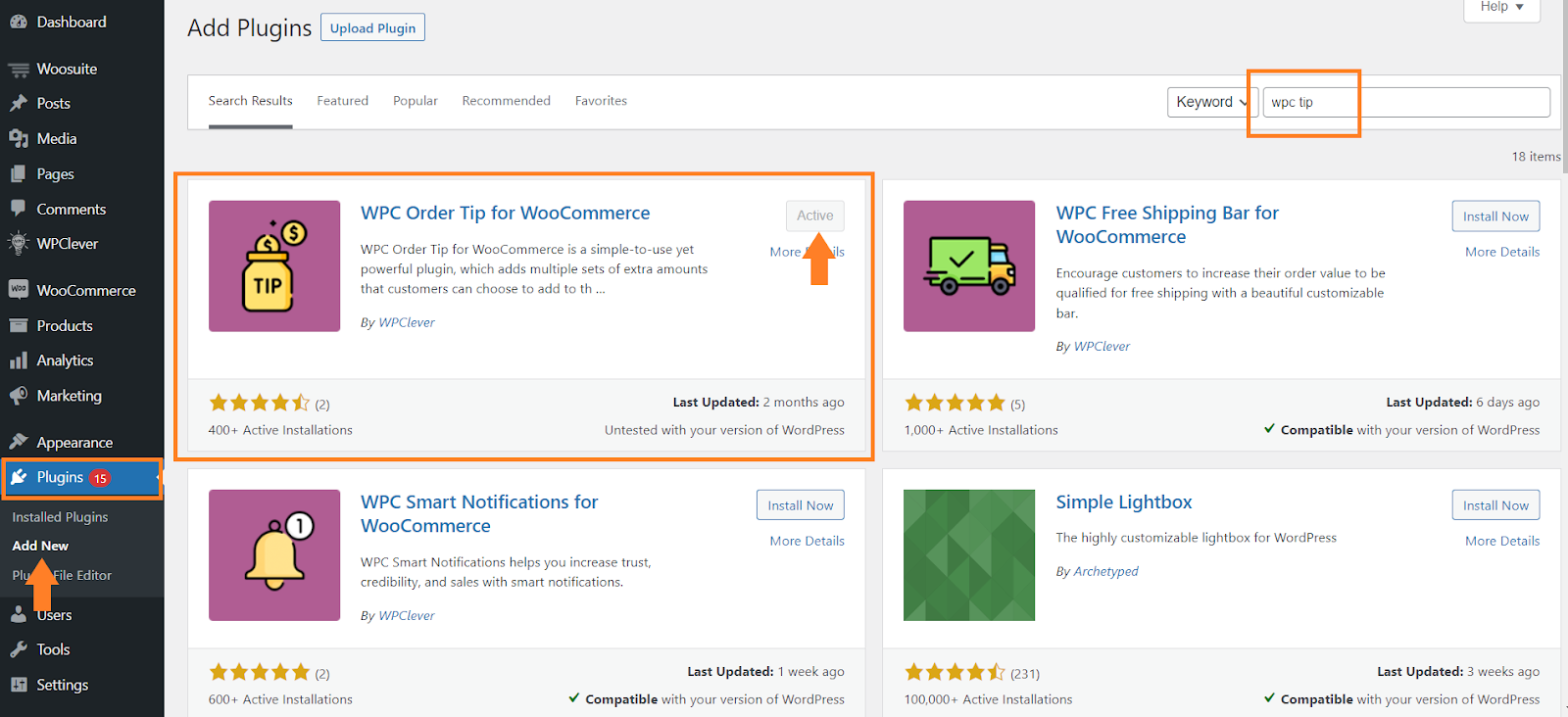Open the WPC Free Shipping Bar title link
This screenshot has height=717, width=1568.
coord(1167,224)
